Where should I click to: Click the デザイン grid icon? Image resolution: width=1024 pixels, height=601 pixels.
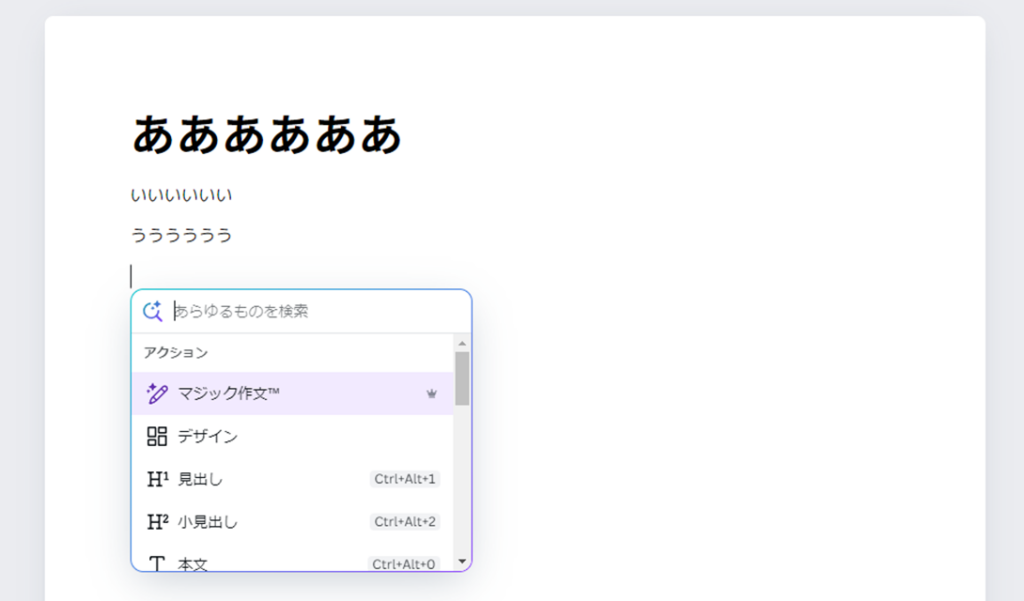[156, 436]
